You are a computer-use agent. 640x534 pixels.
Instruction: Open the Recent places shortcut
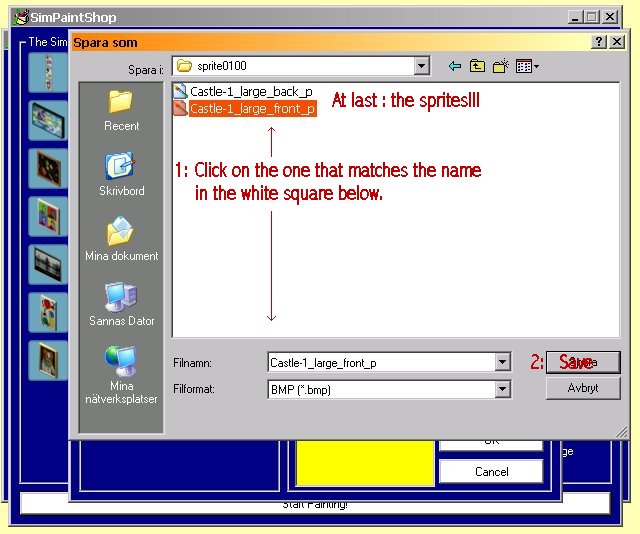click(x=121, y=110)
